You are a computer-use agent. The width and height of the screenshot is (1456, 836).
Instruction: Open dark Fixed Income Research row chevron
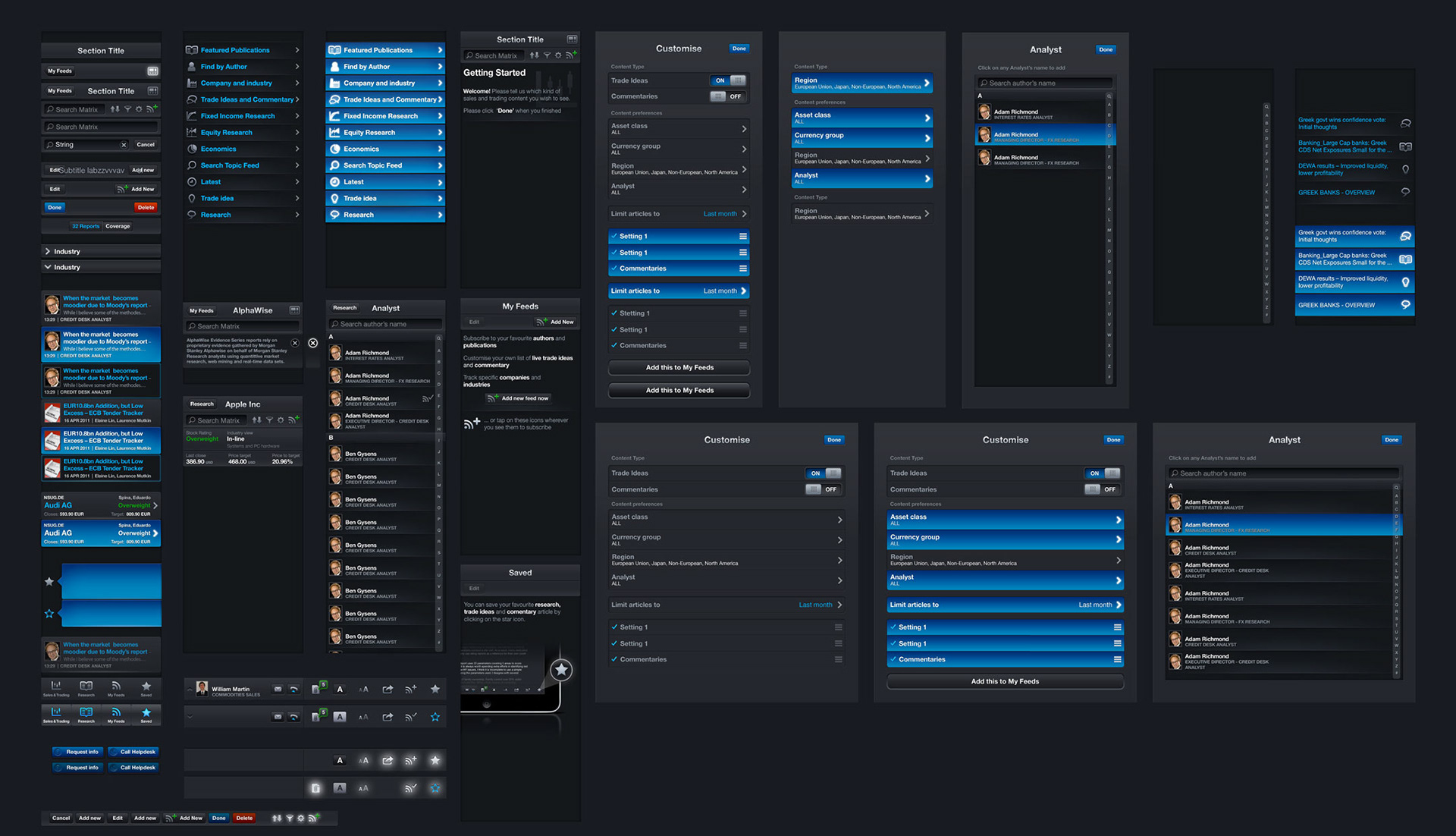pyautogui.click(x=297, y=116)
